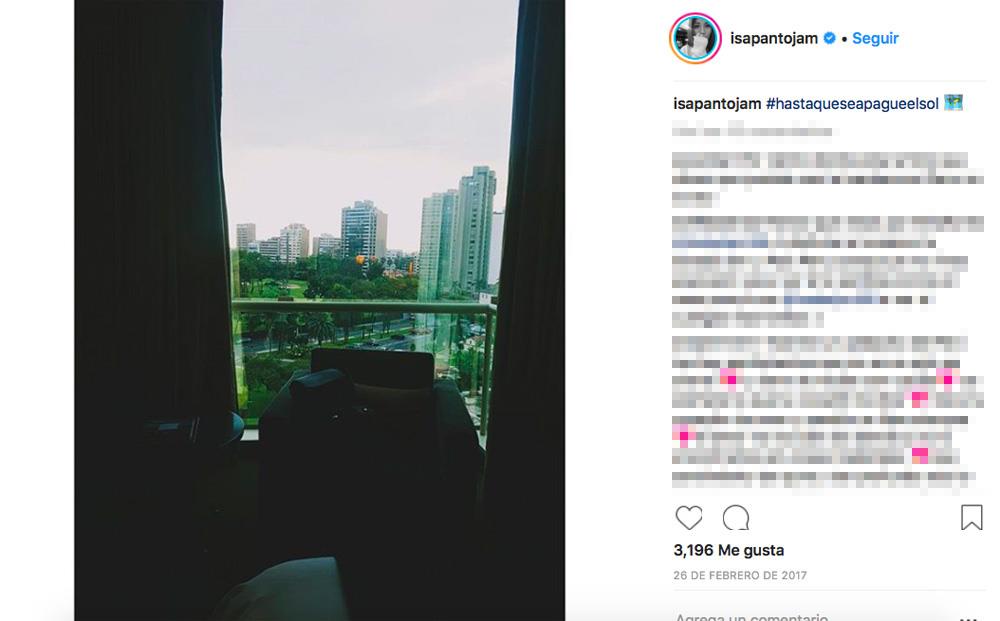Open comments via speech bubble icon
Viewport: 1000px width, 621px height.
(735, 518)
